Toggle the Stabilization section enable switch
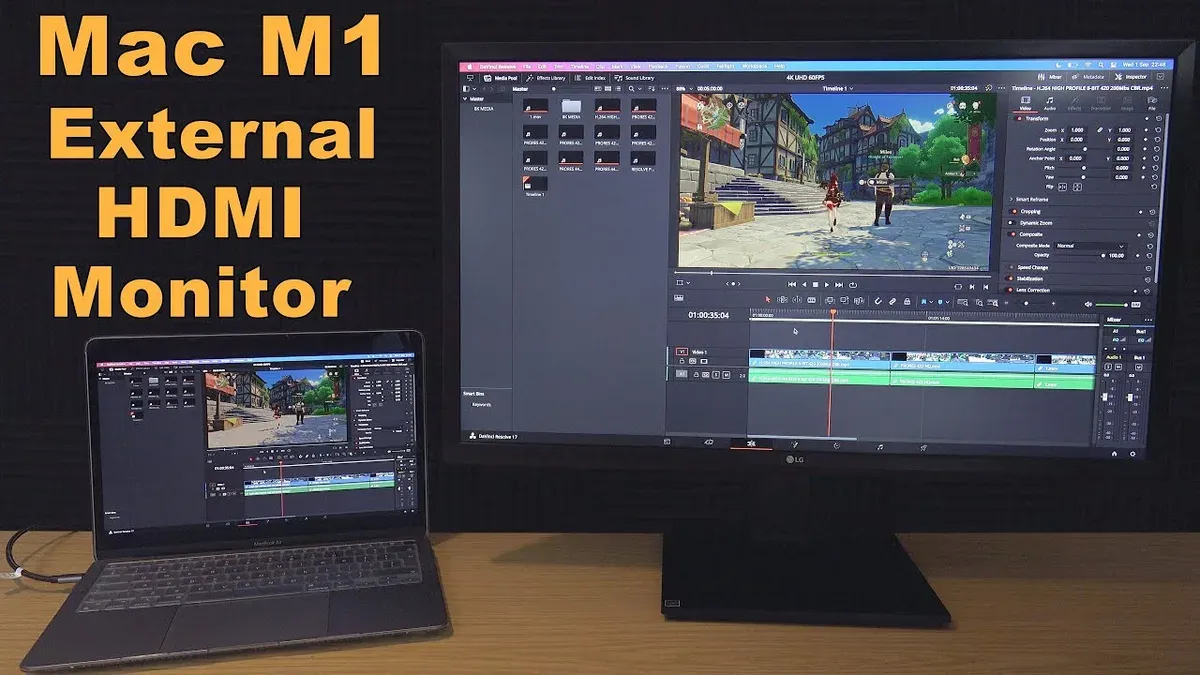The width and height of the screenshot is (1200, 675). 1009,279
